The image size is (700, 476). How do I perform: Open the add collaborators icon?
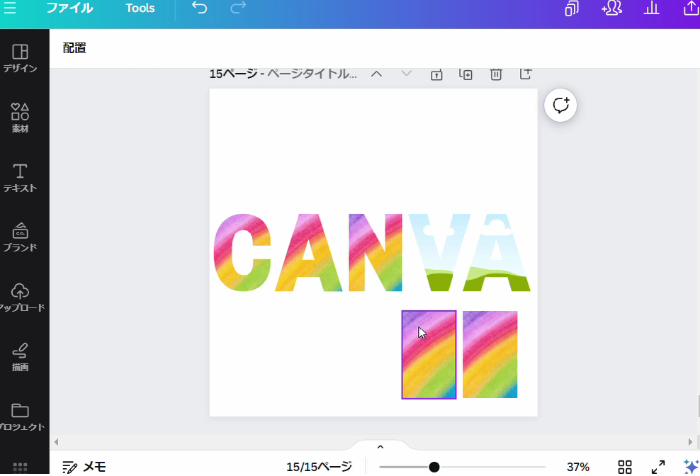[612, 8]
